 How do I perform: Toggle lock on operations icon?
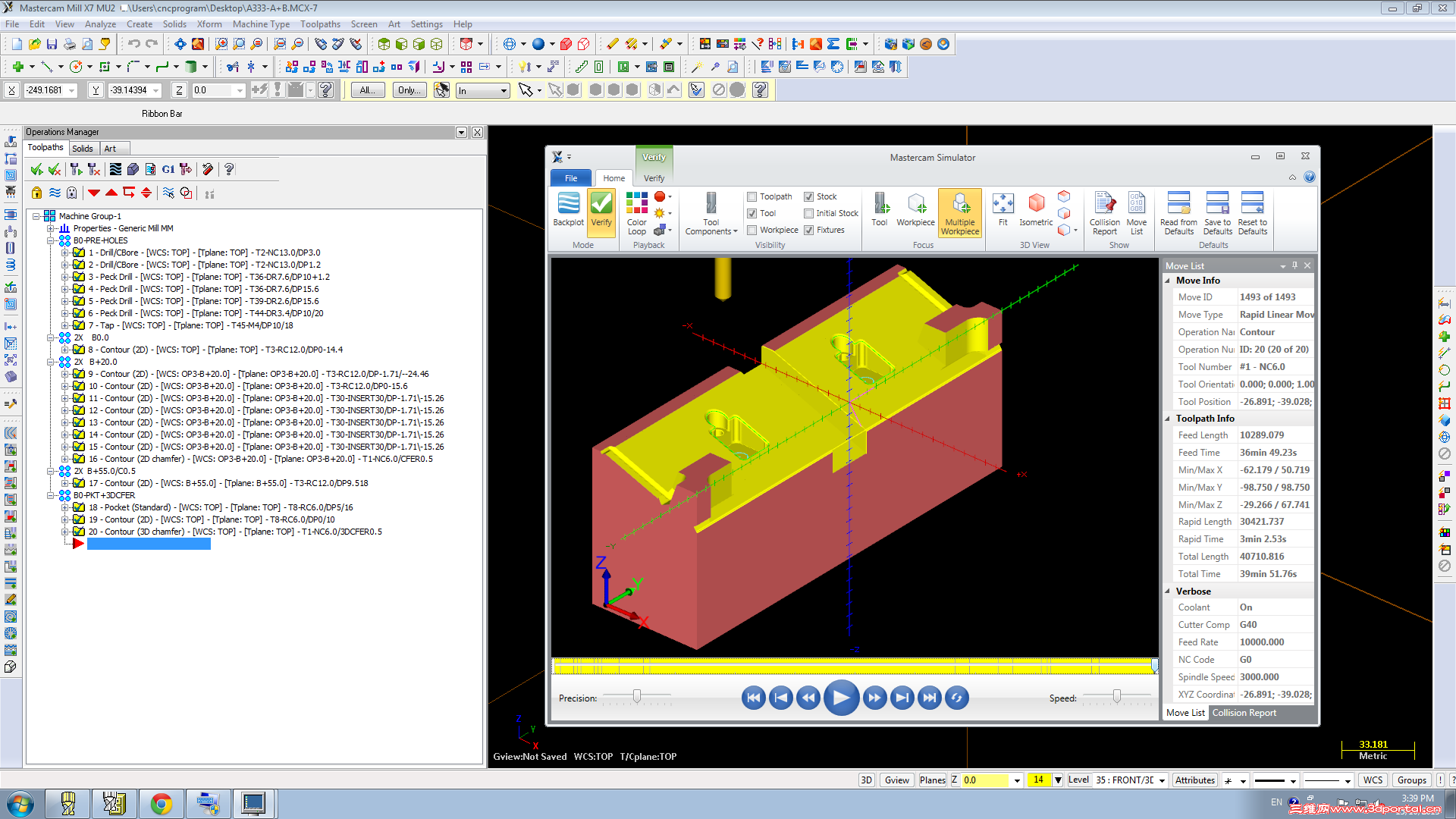[x=36, y=193]
